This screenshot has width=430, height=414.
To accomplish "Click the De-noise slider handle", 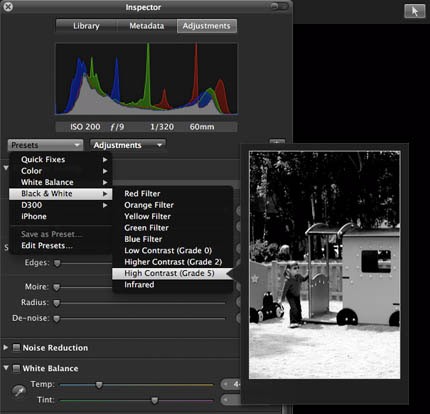I will tap(57, 319).
